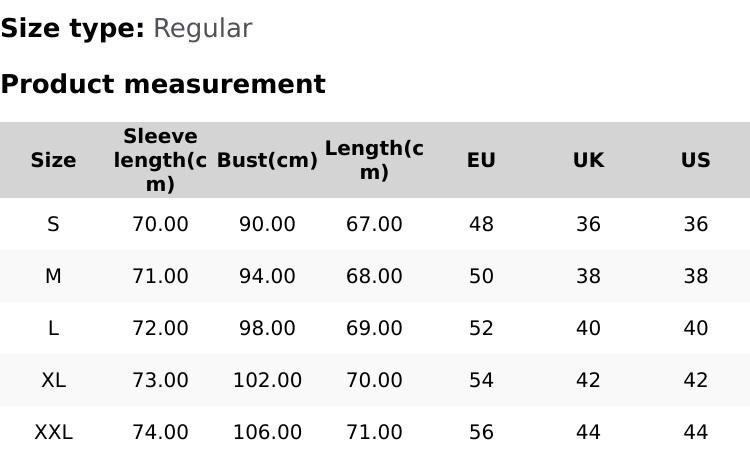Image resolution: width=750 pixels, height=458 pixels.
Task: Select the US column header
Action: pos(695,160)
